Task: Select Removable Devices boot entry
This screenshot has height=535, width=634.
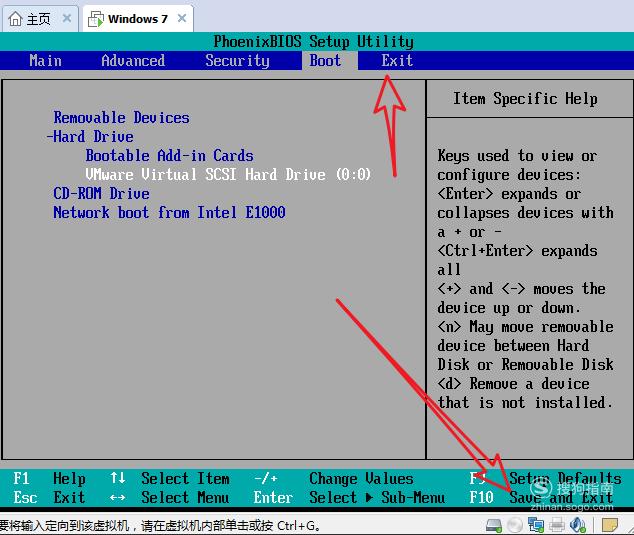Action: click(x=121, y=118)
